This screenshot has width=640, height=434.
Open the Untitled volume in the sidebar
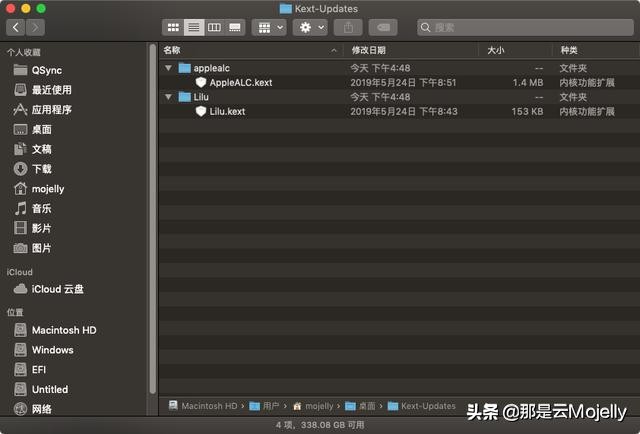point(40,389)
